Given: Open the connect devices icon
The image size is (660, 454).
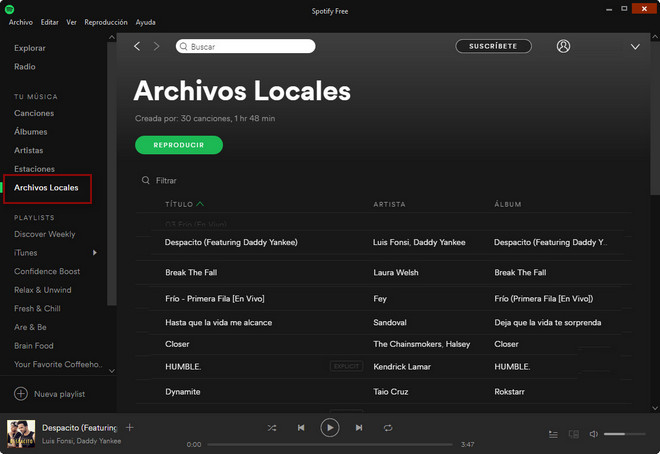Looking at the screenshot, I should click(x=574, y=434).
